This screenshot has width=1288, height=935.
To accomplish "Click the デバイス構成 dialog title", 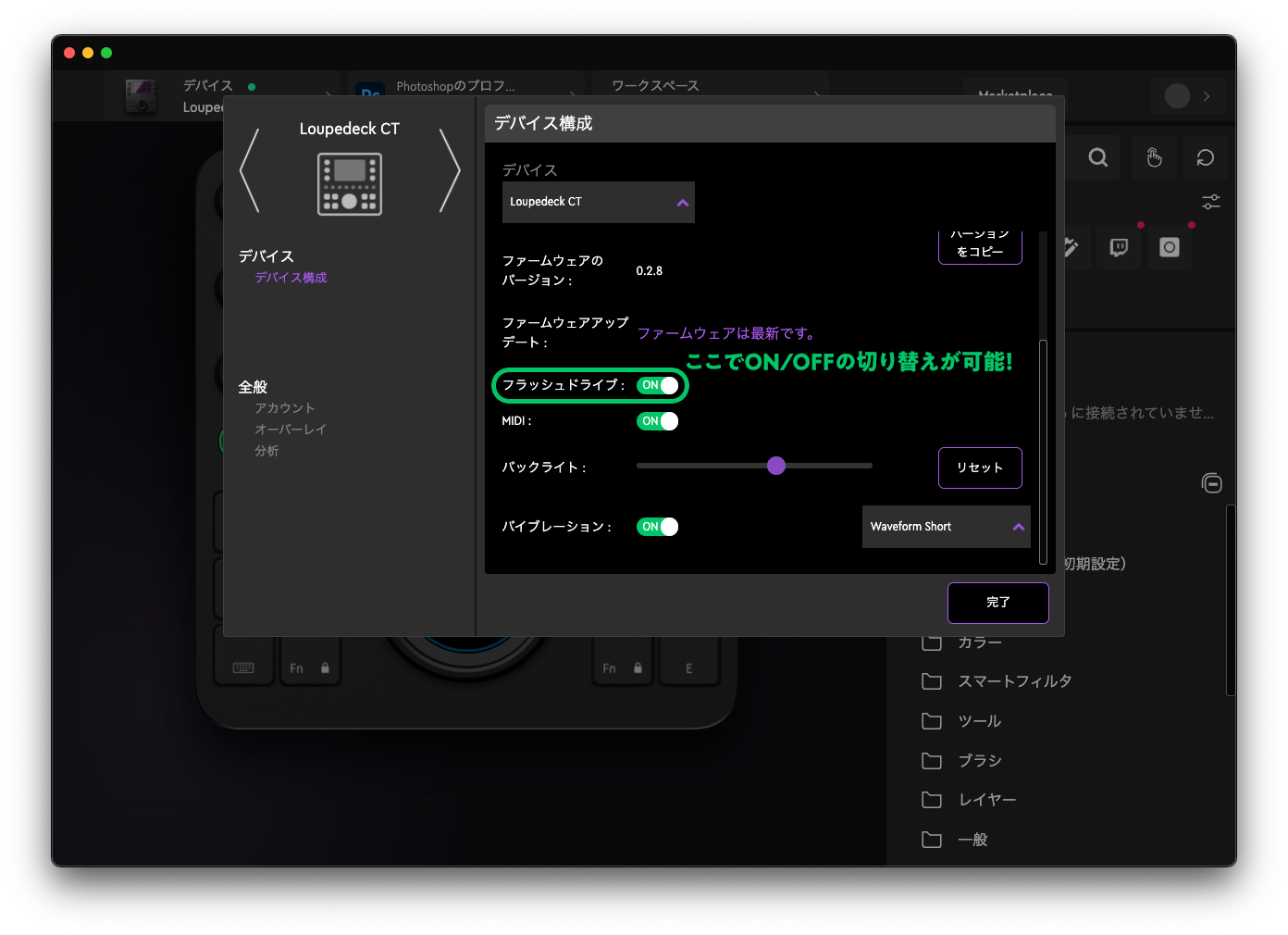I will (543, 123).
